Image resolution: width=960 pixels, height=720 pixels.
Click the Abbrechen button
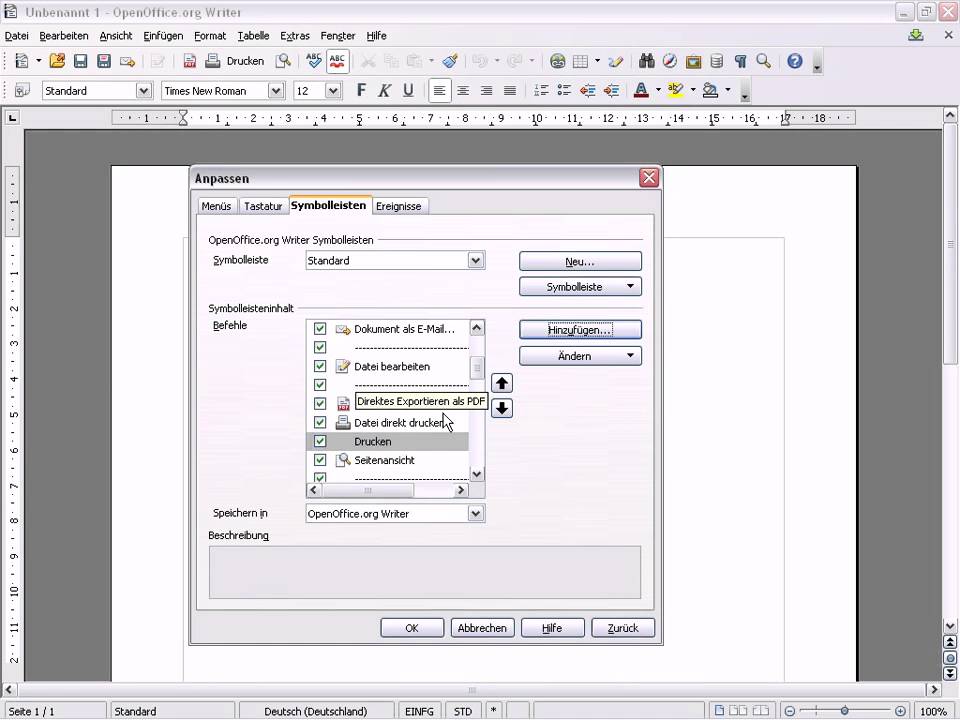tap(482, 628)
